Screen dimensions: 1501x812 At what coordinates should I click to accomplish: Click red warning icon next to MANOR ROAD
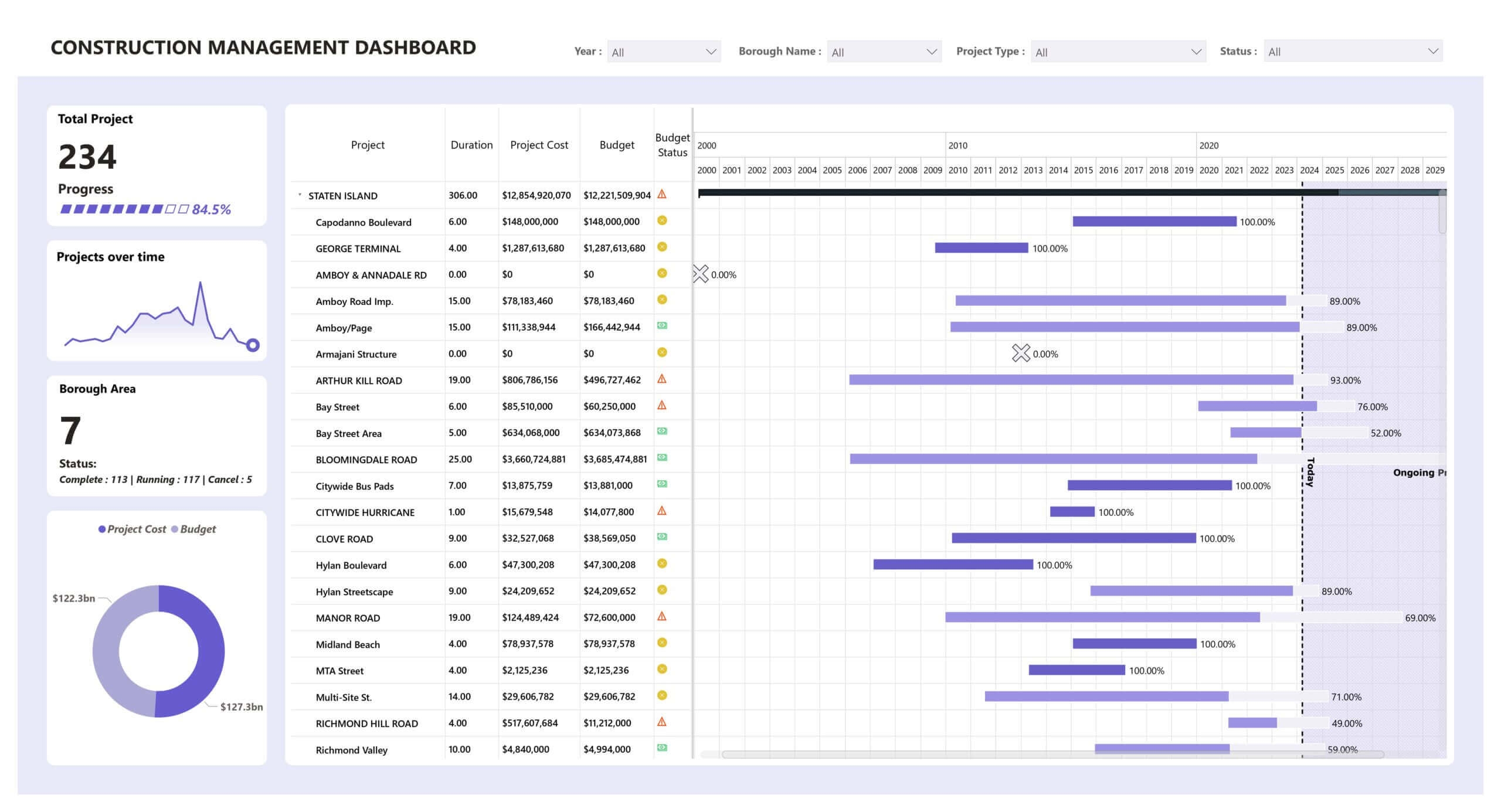tap(662, 616)
